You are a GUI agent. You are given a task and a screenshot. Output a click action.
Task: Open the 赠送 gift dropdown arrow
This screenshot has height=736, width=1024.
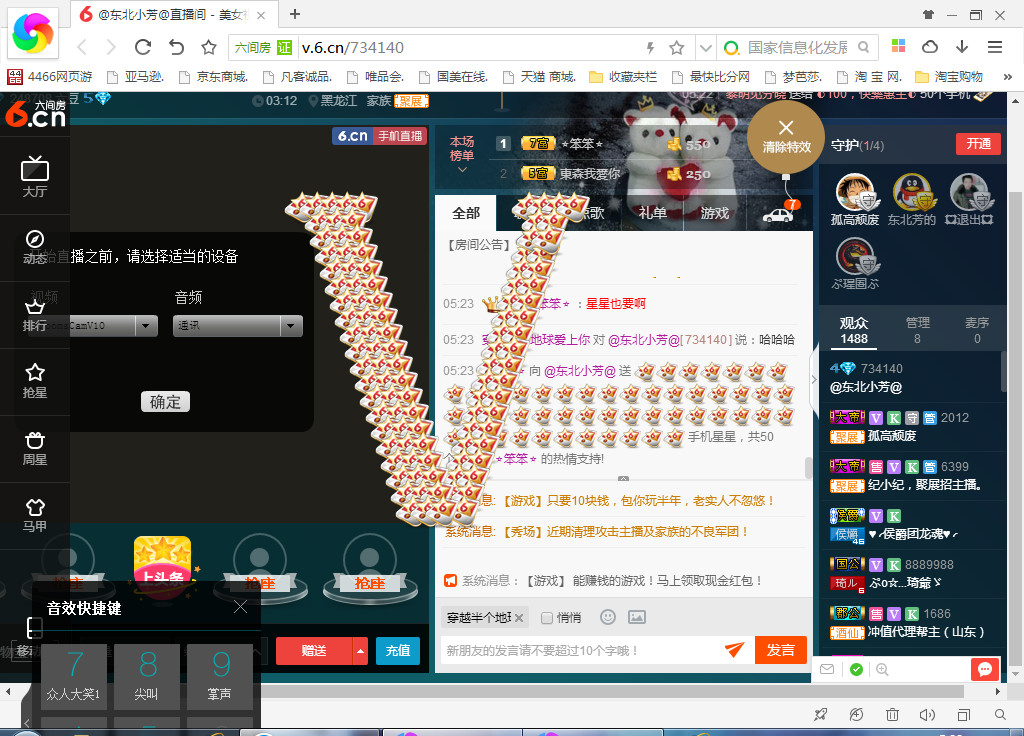click(360, 651)
